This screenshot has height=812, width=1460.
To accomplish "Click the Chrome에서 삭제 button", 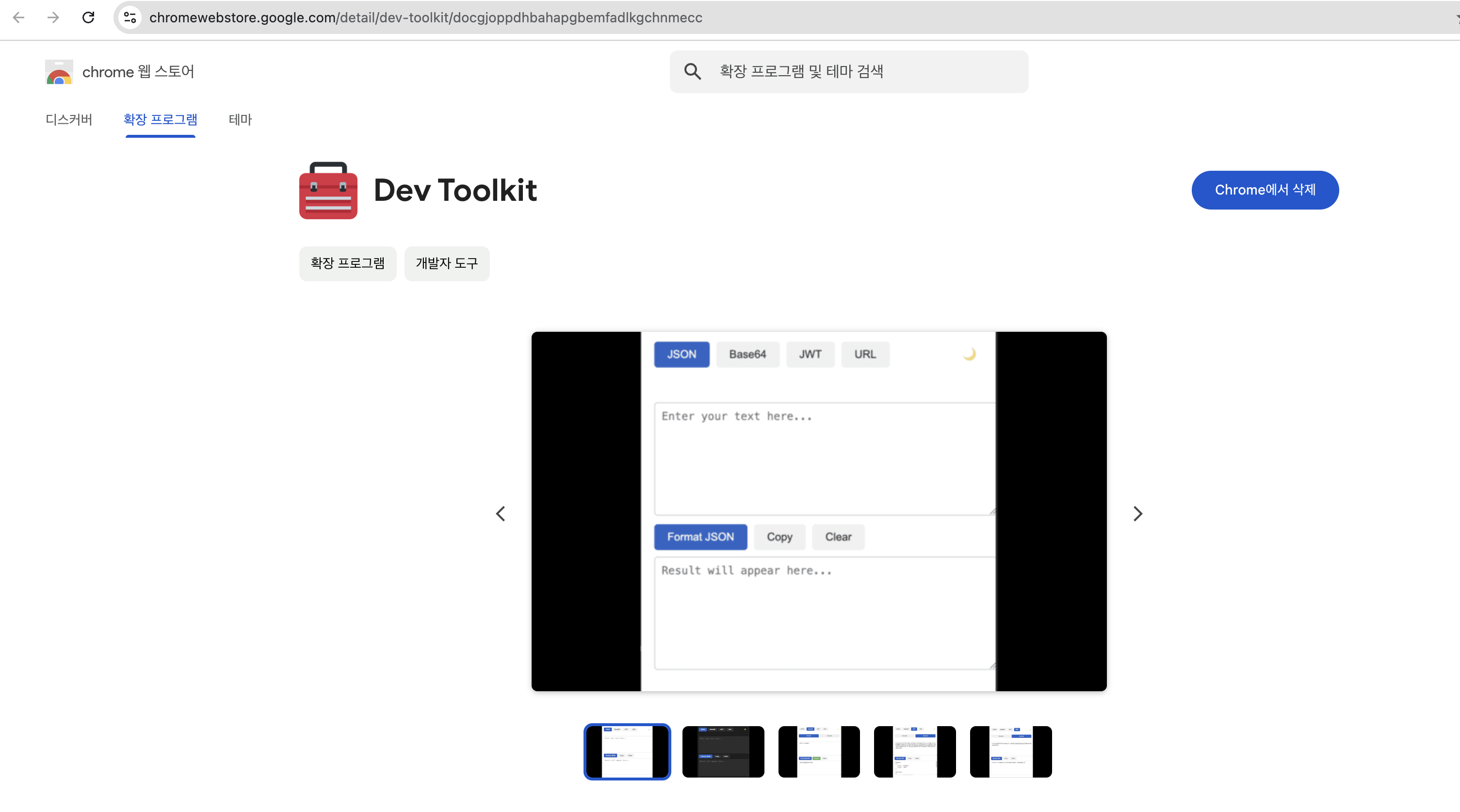I will coord(1265,190).
